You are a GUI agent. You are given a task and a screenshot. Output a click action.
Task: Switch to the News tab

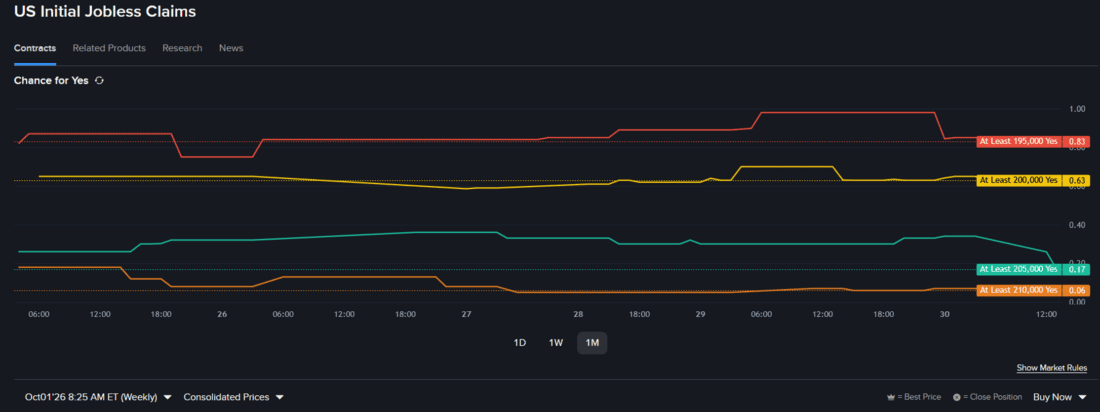231,48
